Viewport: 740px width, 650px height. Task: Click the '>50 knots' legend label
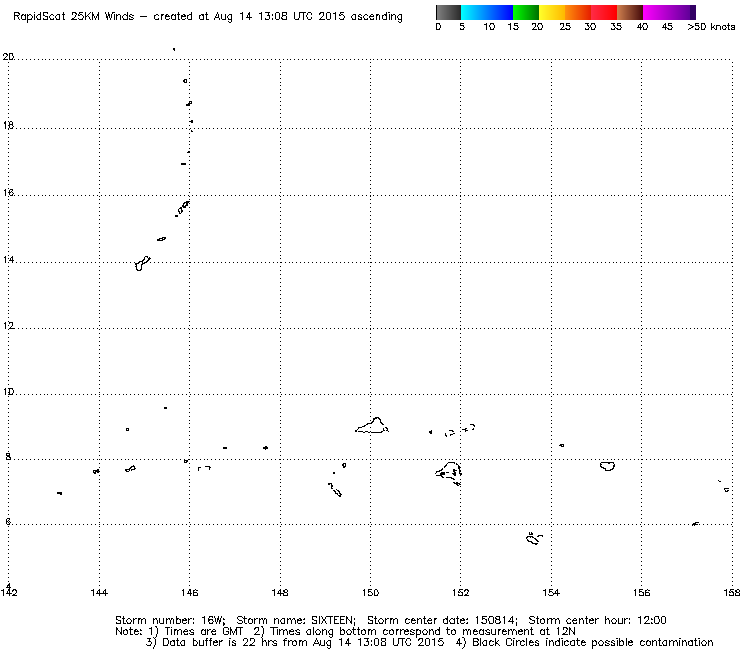[711, 27]
